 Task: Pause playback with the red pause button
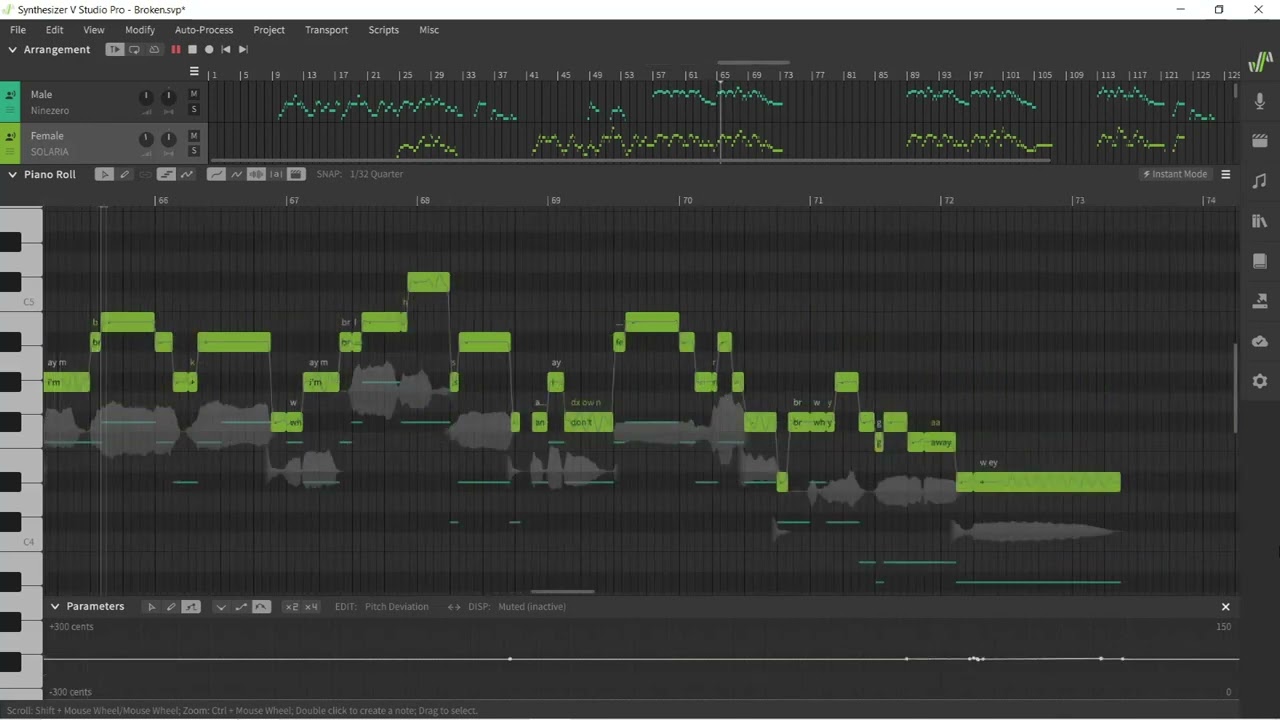176,49
